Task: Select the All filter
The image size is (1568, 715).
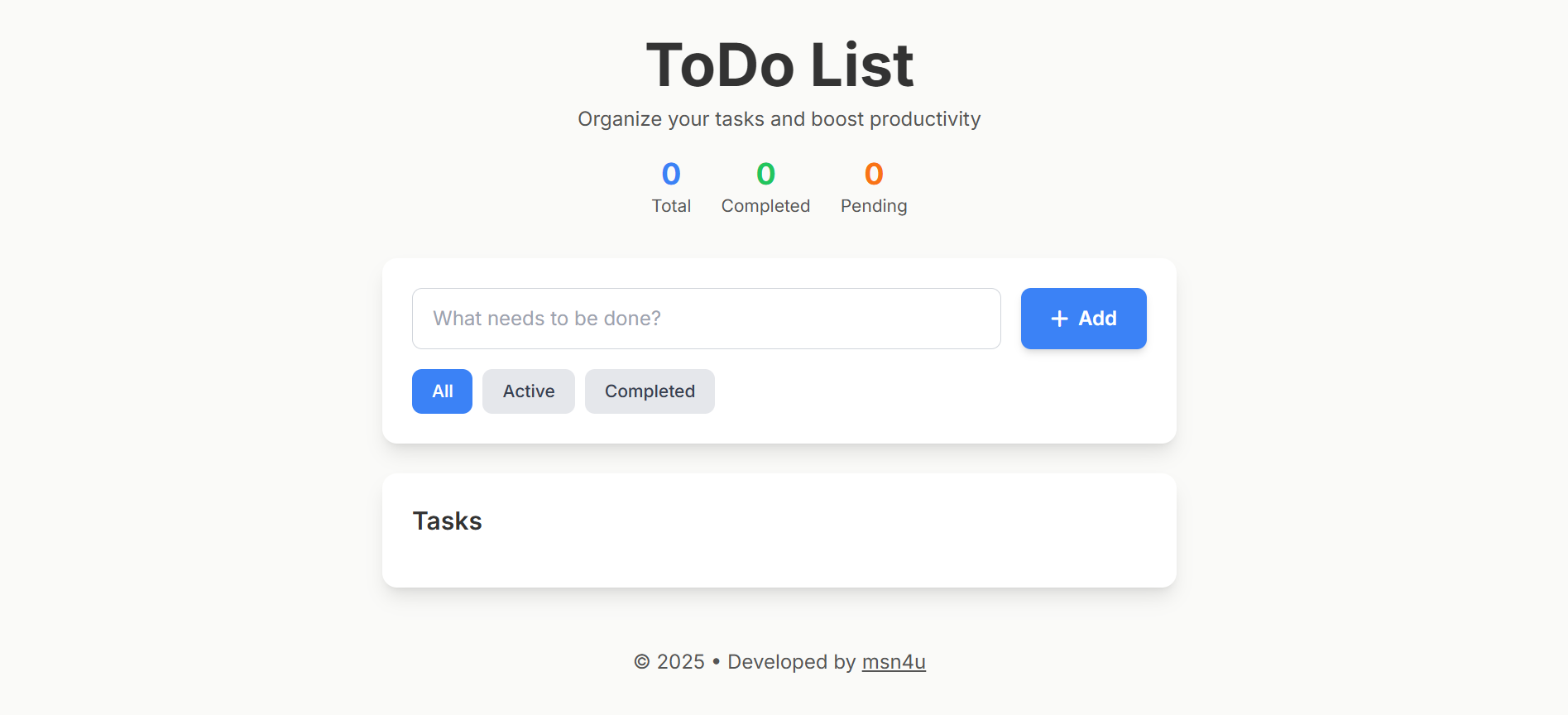Action: pyautogui.click(x=441, y=391)
